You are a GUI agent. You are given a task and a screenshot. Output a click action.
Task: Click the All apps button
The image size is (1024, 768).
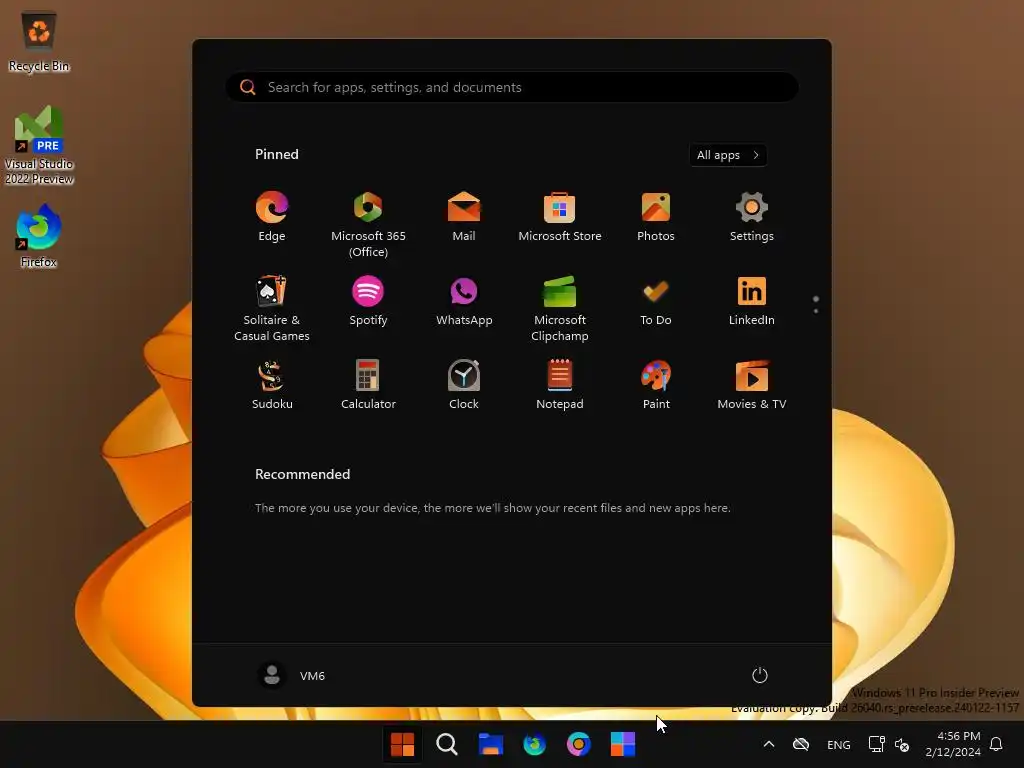[728, 155]
